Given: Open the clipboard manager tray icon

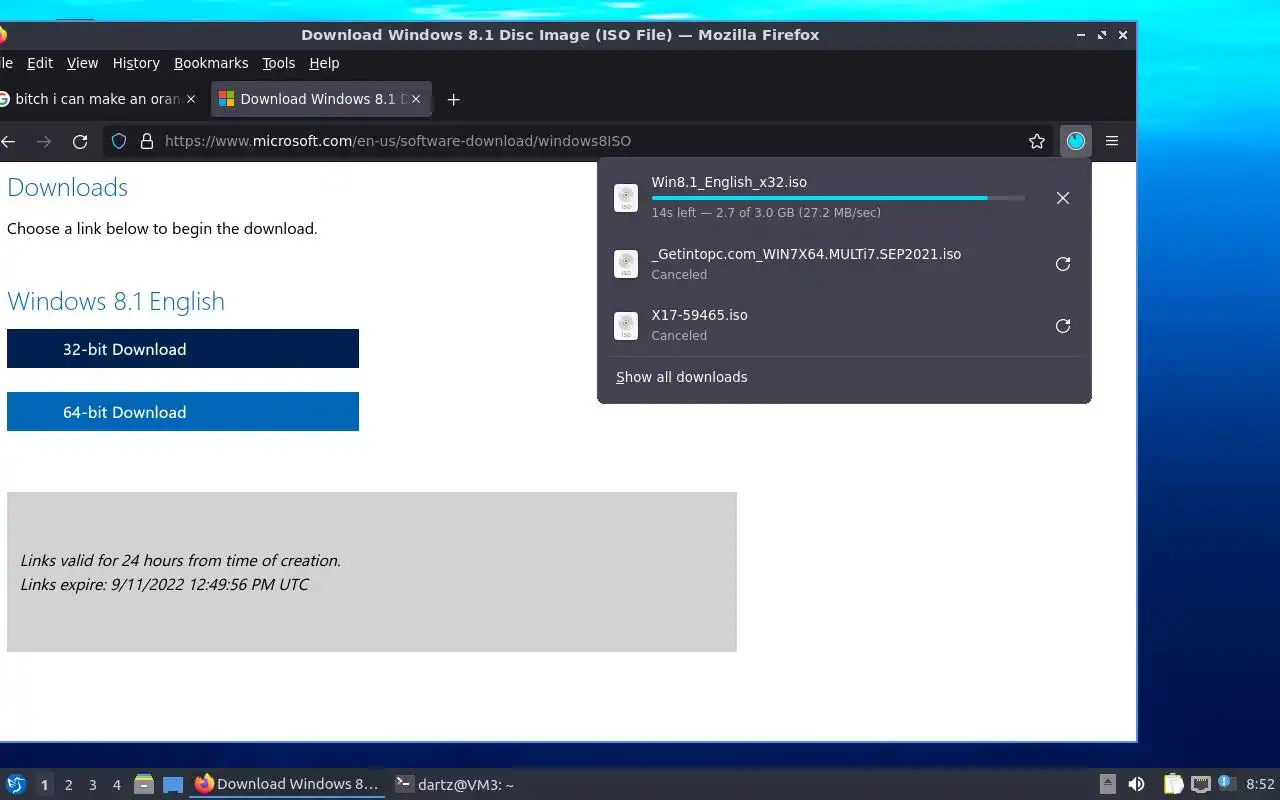Looking at the screenshot, I should 1173,785.
